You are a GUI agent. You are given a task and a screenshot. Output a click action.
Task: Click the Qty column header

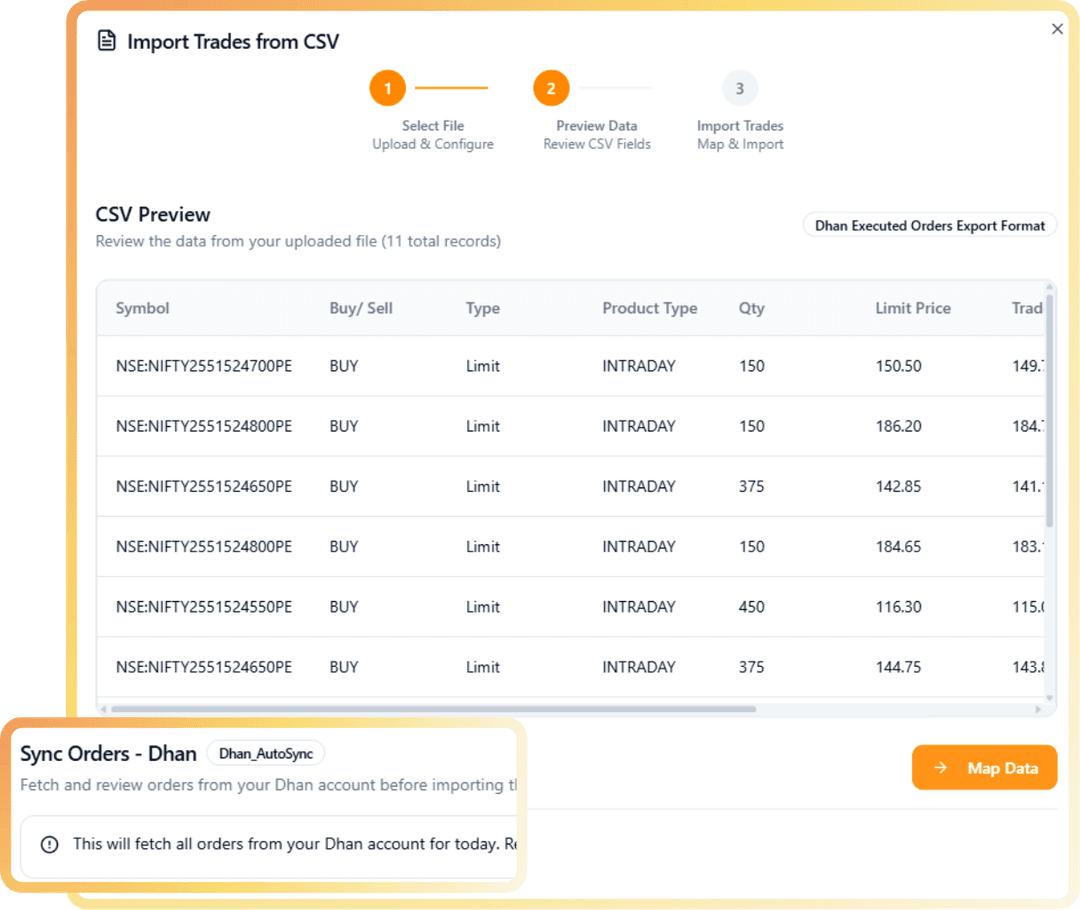pos(751,308)
